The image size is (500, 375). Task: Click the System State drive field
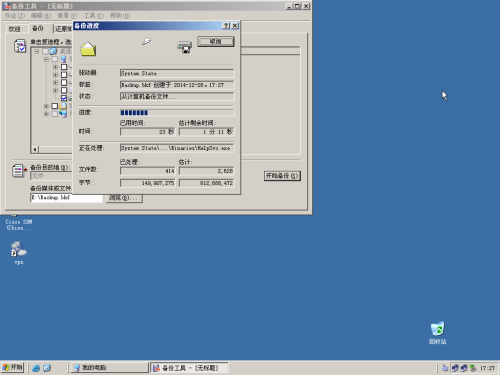point(177,73)
